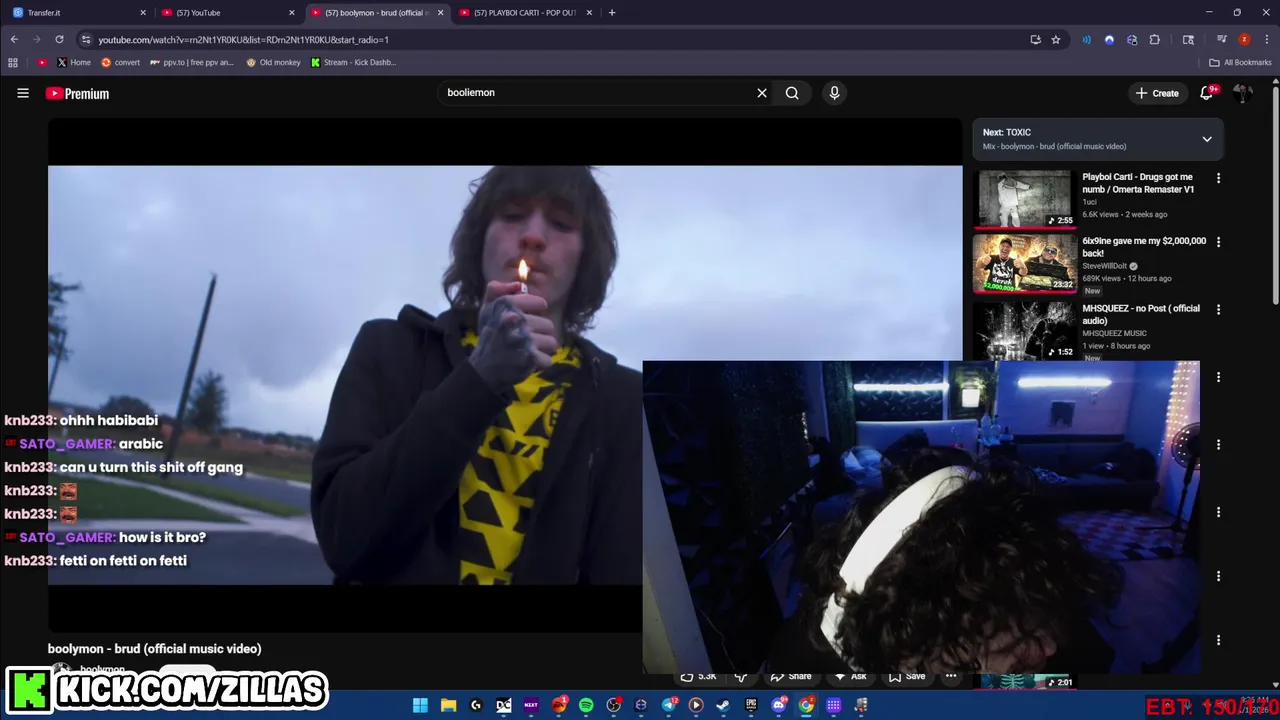Open Playboi Carti 'Drugs got me numb' thumbnail

coord(1025,199)
